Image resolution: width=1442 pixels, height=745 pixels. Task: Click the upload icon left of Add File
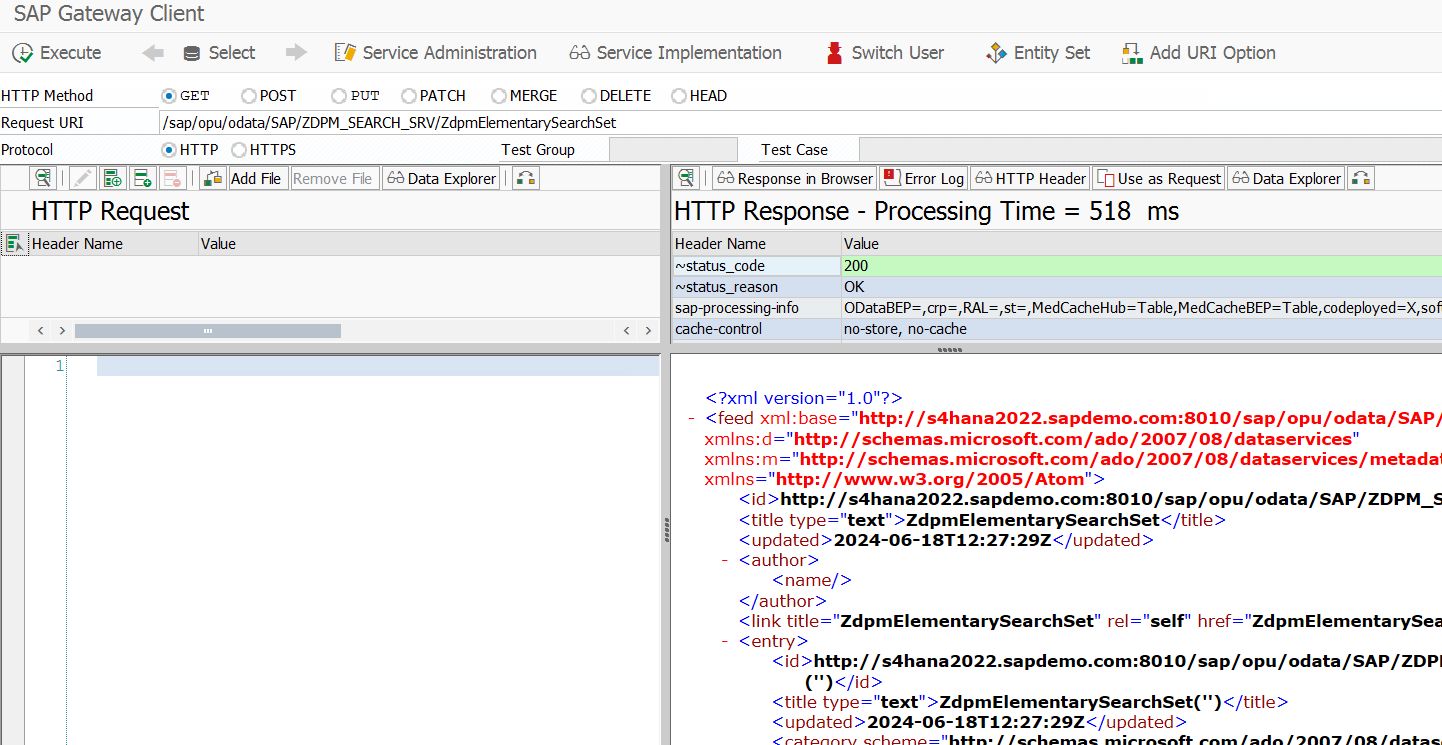tap(213, 178)
